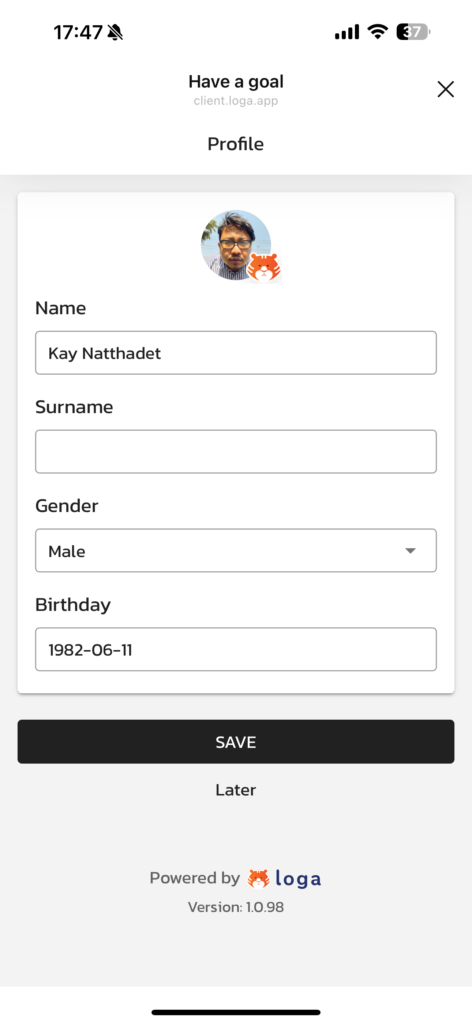472x1024 pixels.
Task: Tap the Have a goal page title
Action: click(x=236, y=82)
